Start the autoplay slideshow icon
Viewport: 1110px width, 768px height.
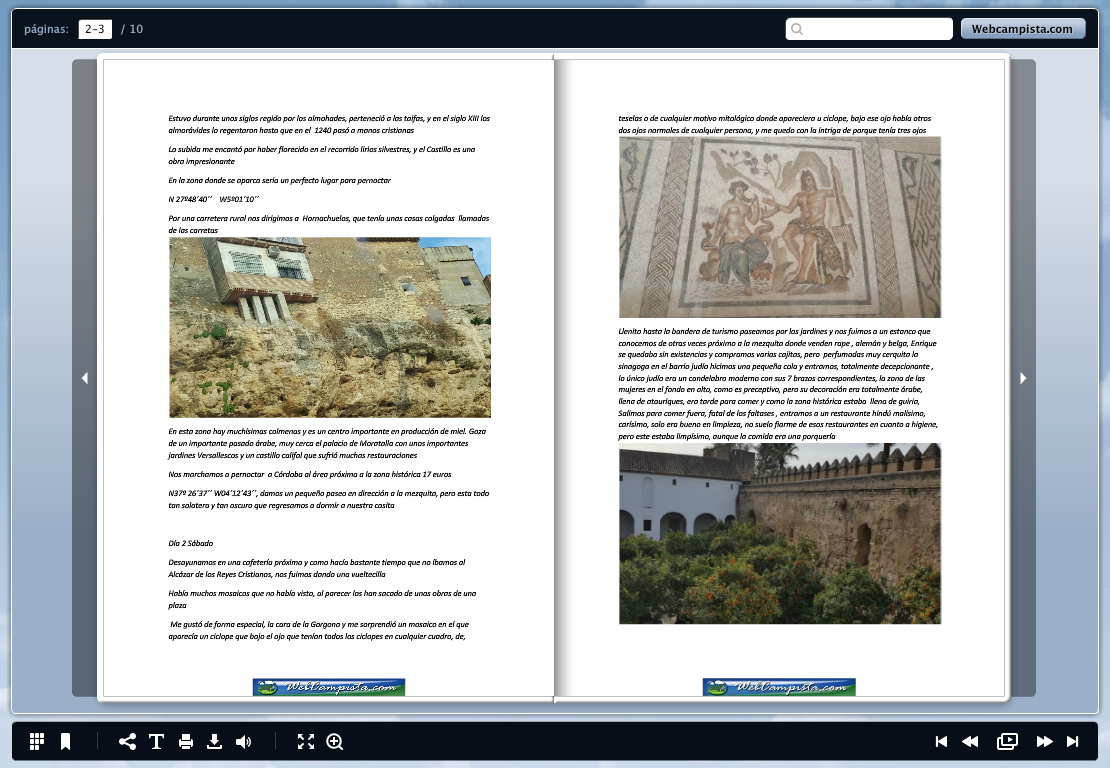[1007, 741]
